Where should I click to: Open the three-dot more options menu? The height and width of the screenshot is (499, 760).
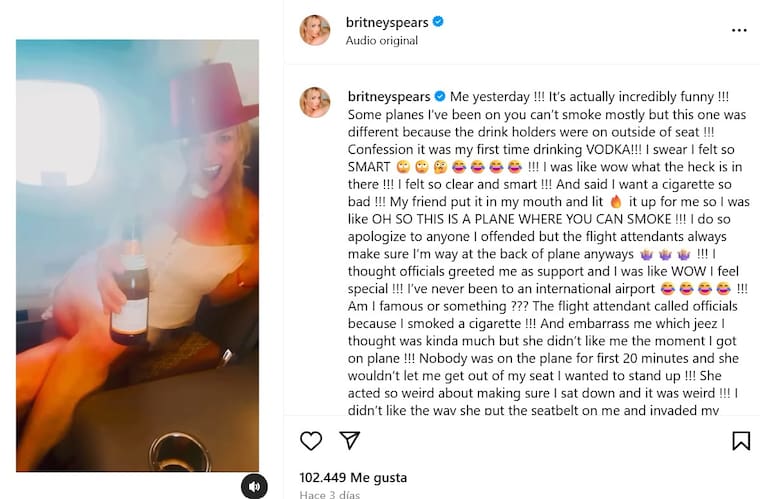[x=739, y=30]
